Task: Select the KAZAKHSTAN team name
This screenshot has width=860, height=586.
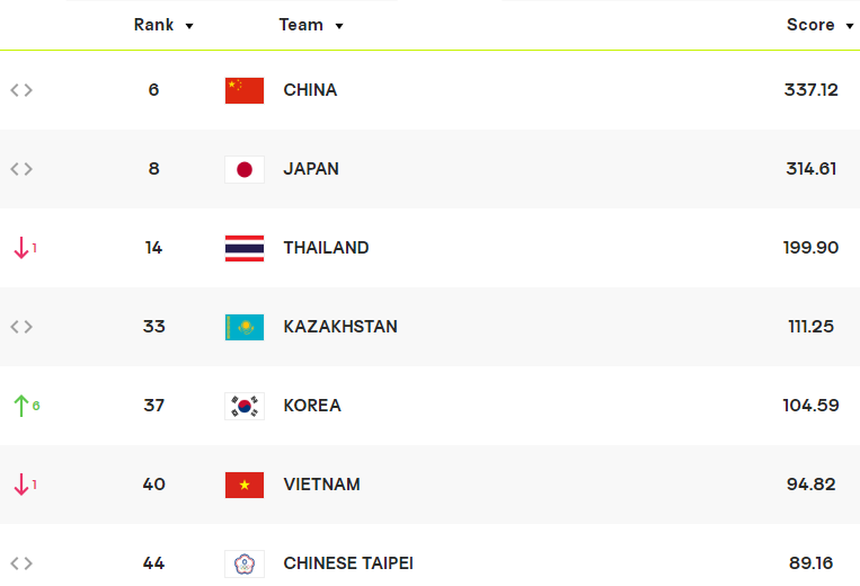Action: point(340,327)
